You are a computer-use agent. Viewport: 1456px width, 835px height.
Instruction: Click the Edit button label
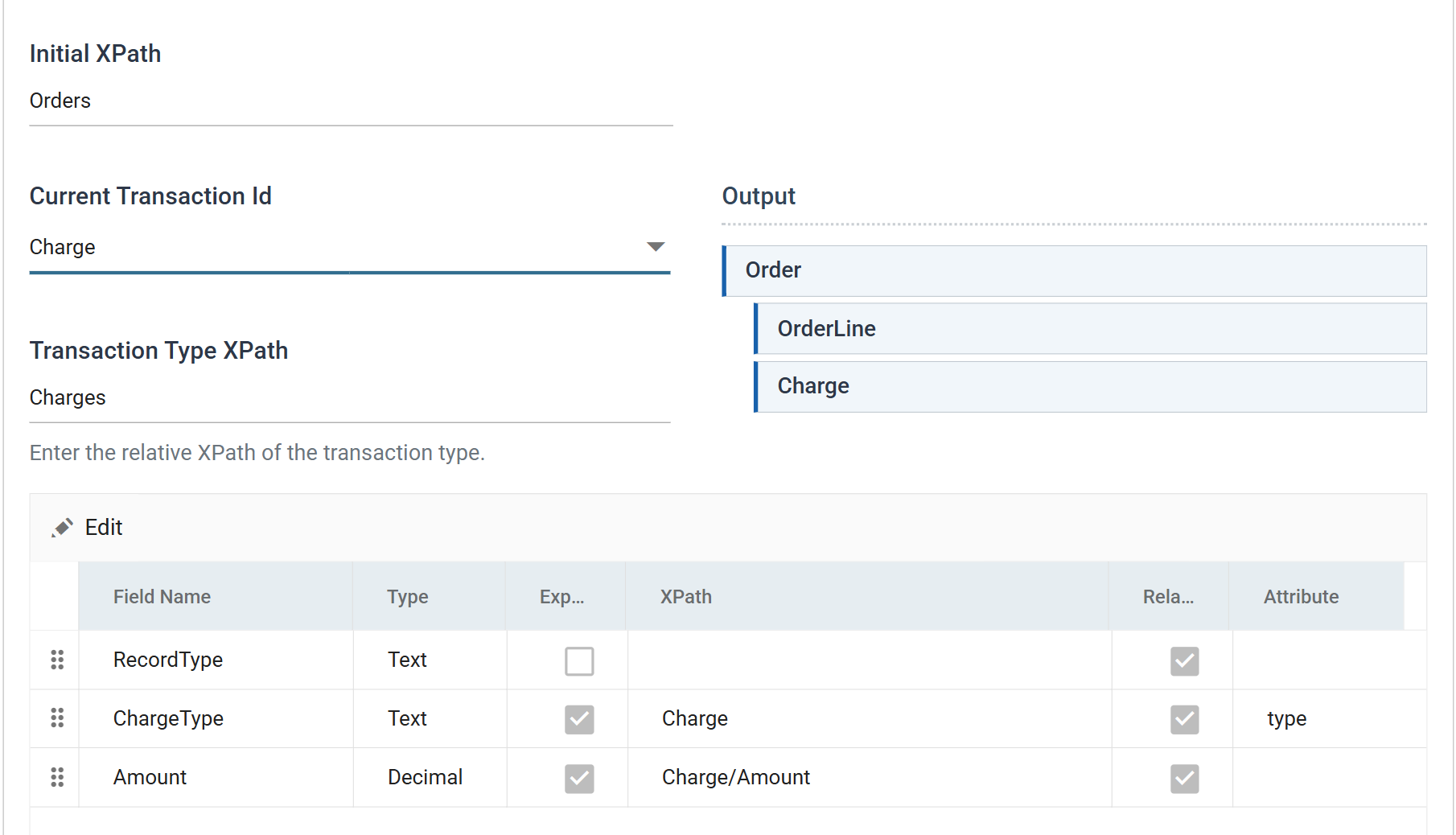click(104, 528)
